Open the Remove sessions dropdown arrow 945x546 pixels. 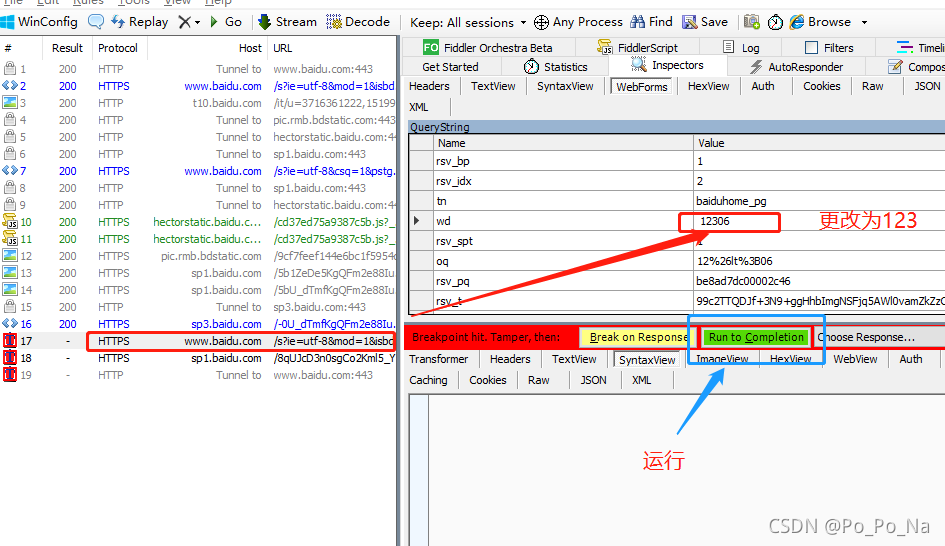click(x=197, y=23)
